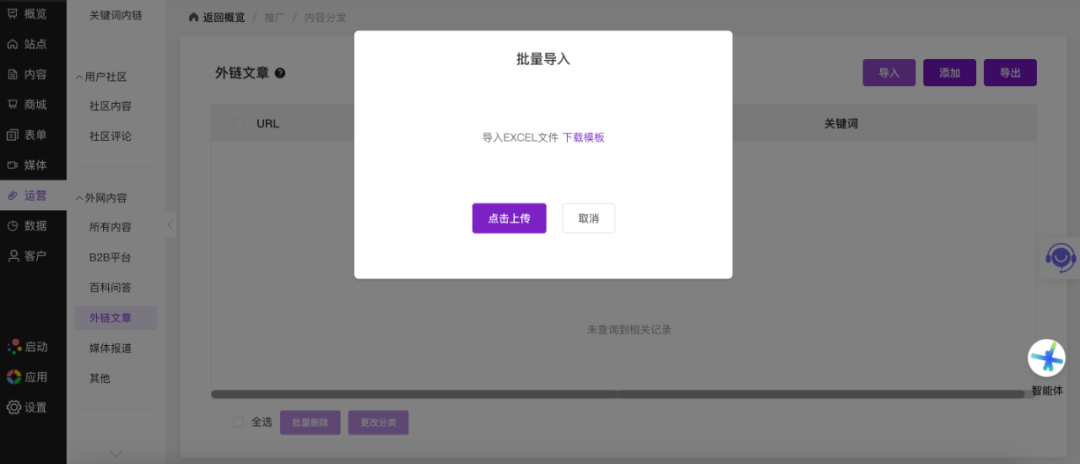Screen dimensions: 1080x464
Task: Click the 更改分类 change category button
Action: click(378, 423)
